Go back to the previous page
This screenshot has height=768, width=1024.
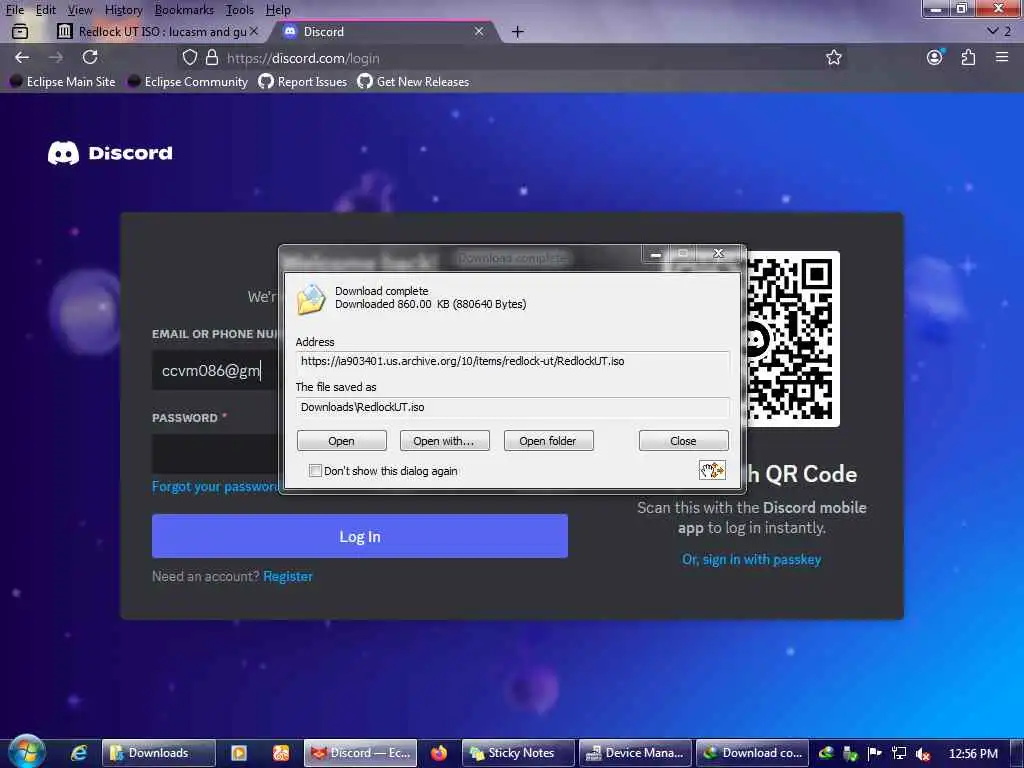(22, 57)
